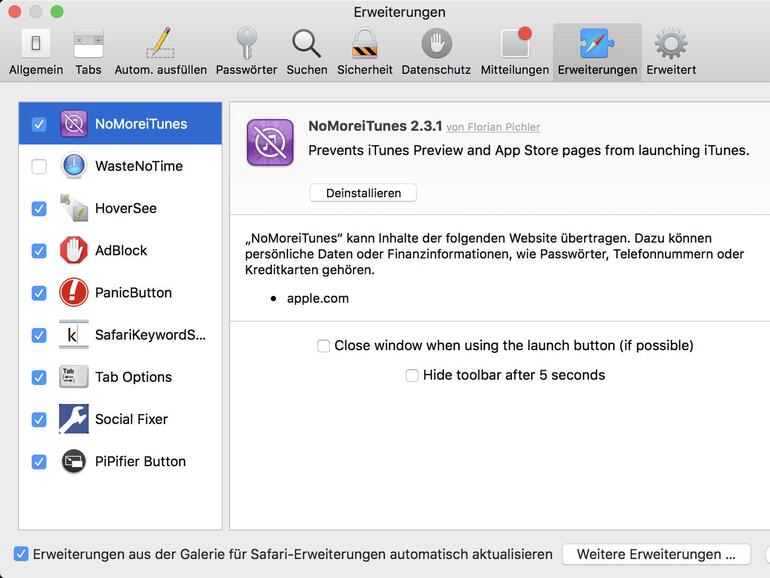Select the Erweiterungen compass puzzle pane
The height and width of the screenshot is (578, 770).
coord(597,52)
